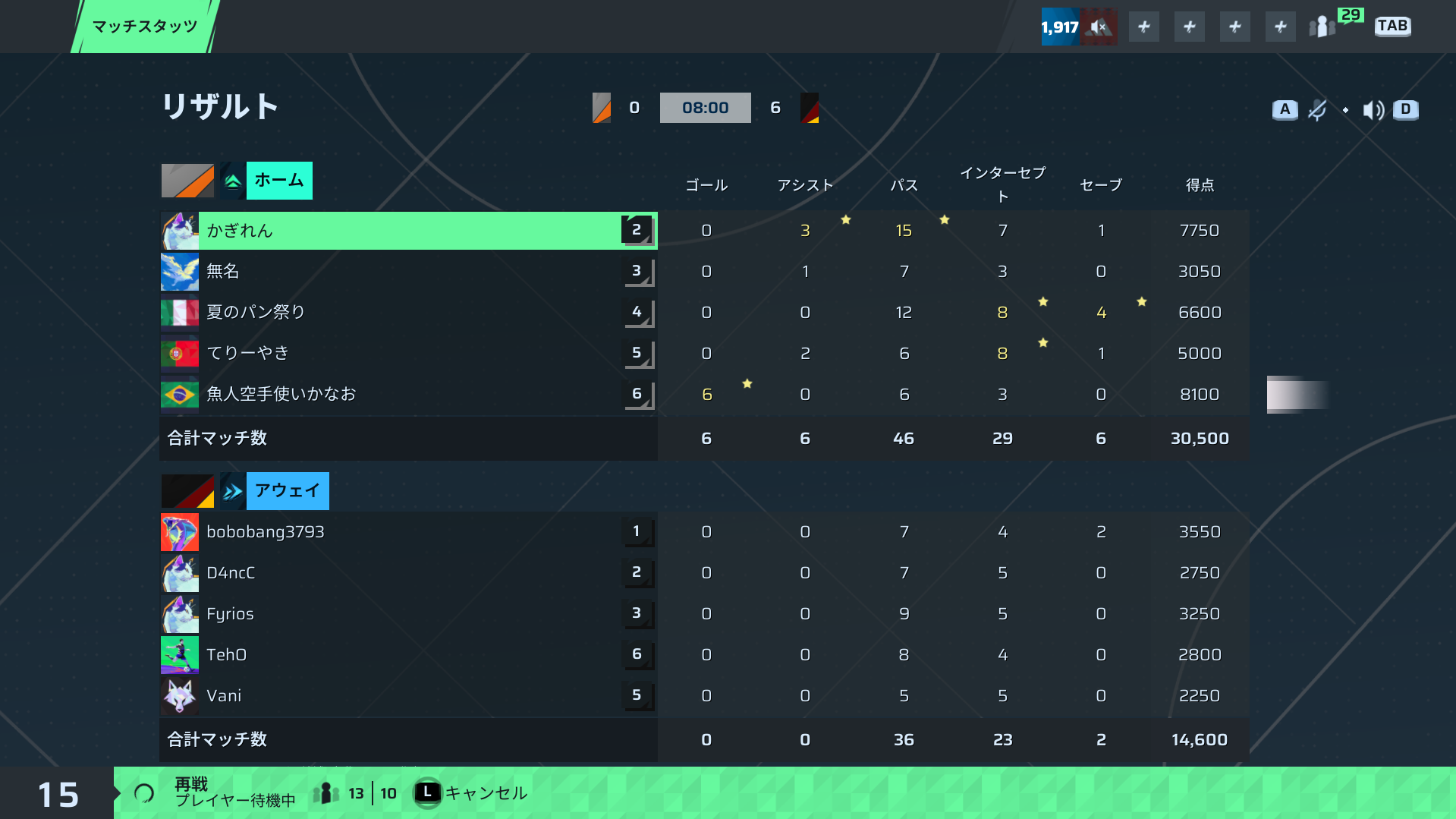This screenshot has height=819, width=1456.
Task: Open 魚人空手使いかなお Brazil flag avatar
Action: (180, 395)
